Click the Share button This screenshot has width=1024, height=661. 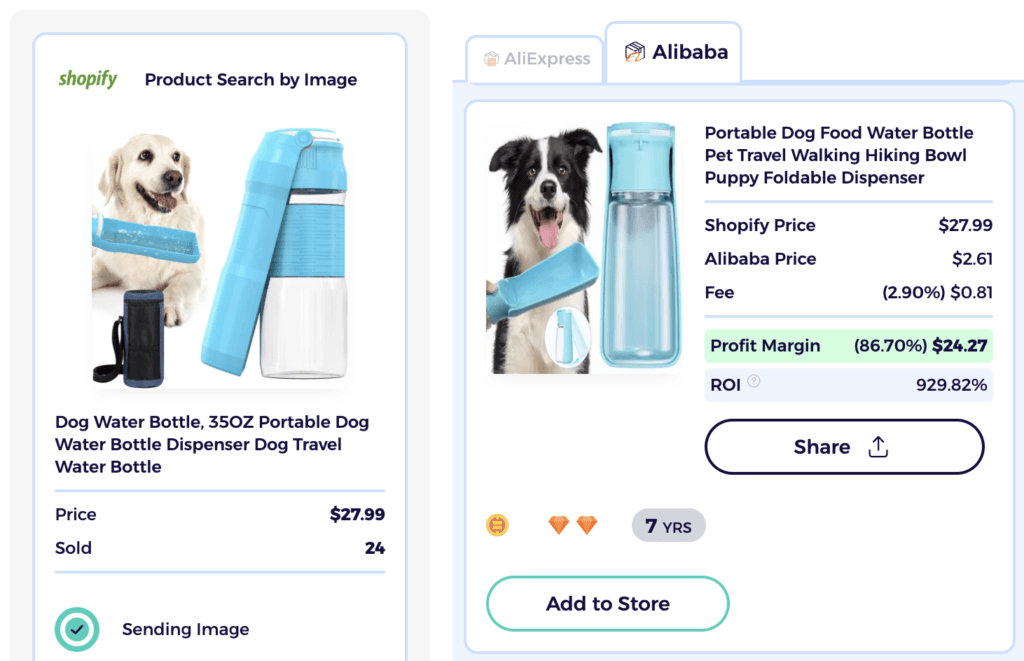tap(844, 446)
